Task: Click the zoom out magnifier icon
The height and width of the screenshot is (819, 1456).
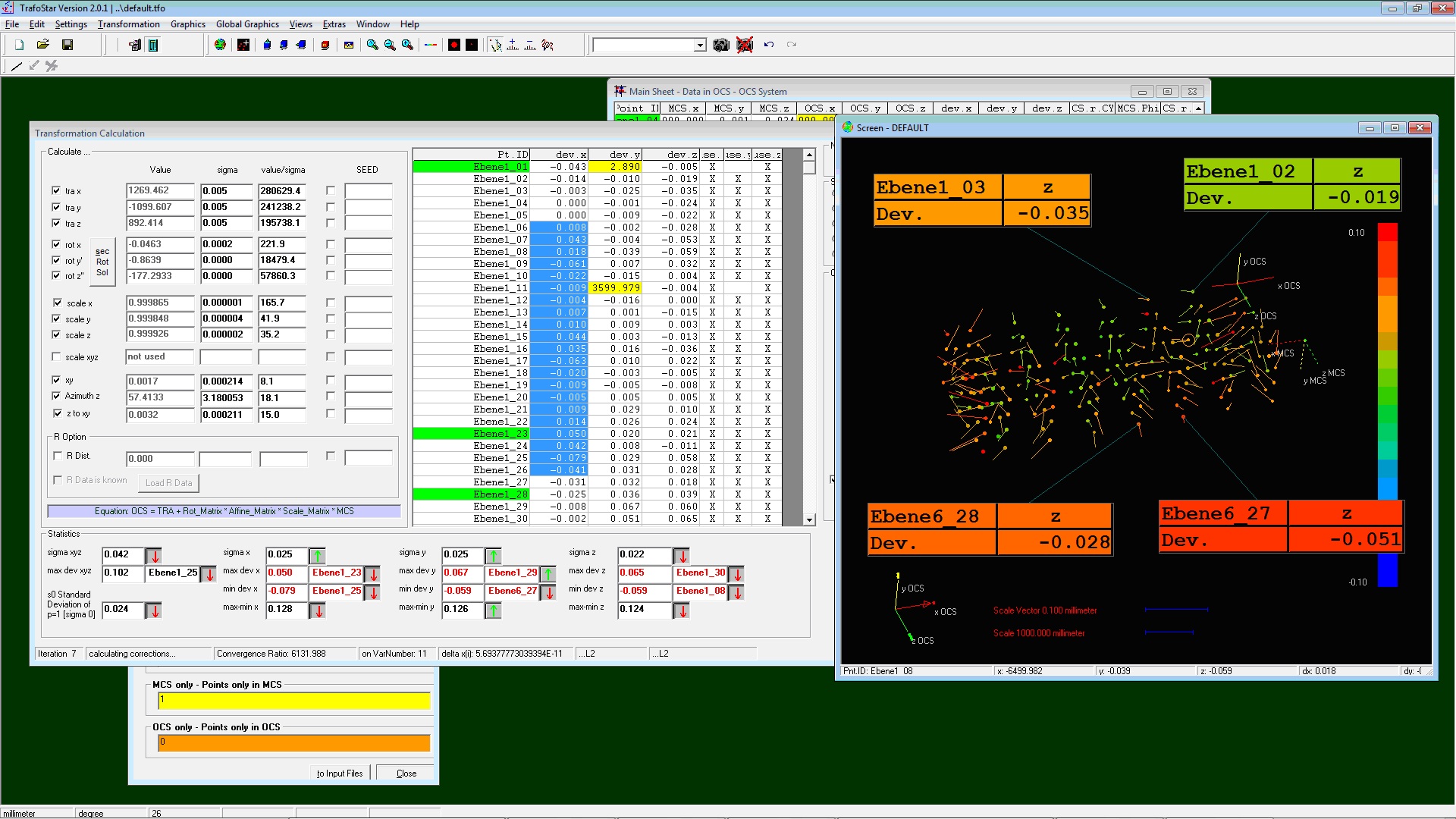Action: [x=390, y=45]
